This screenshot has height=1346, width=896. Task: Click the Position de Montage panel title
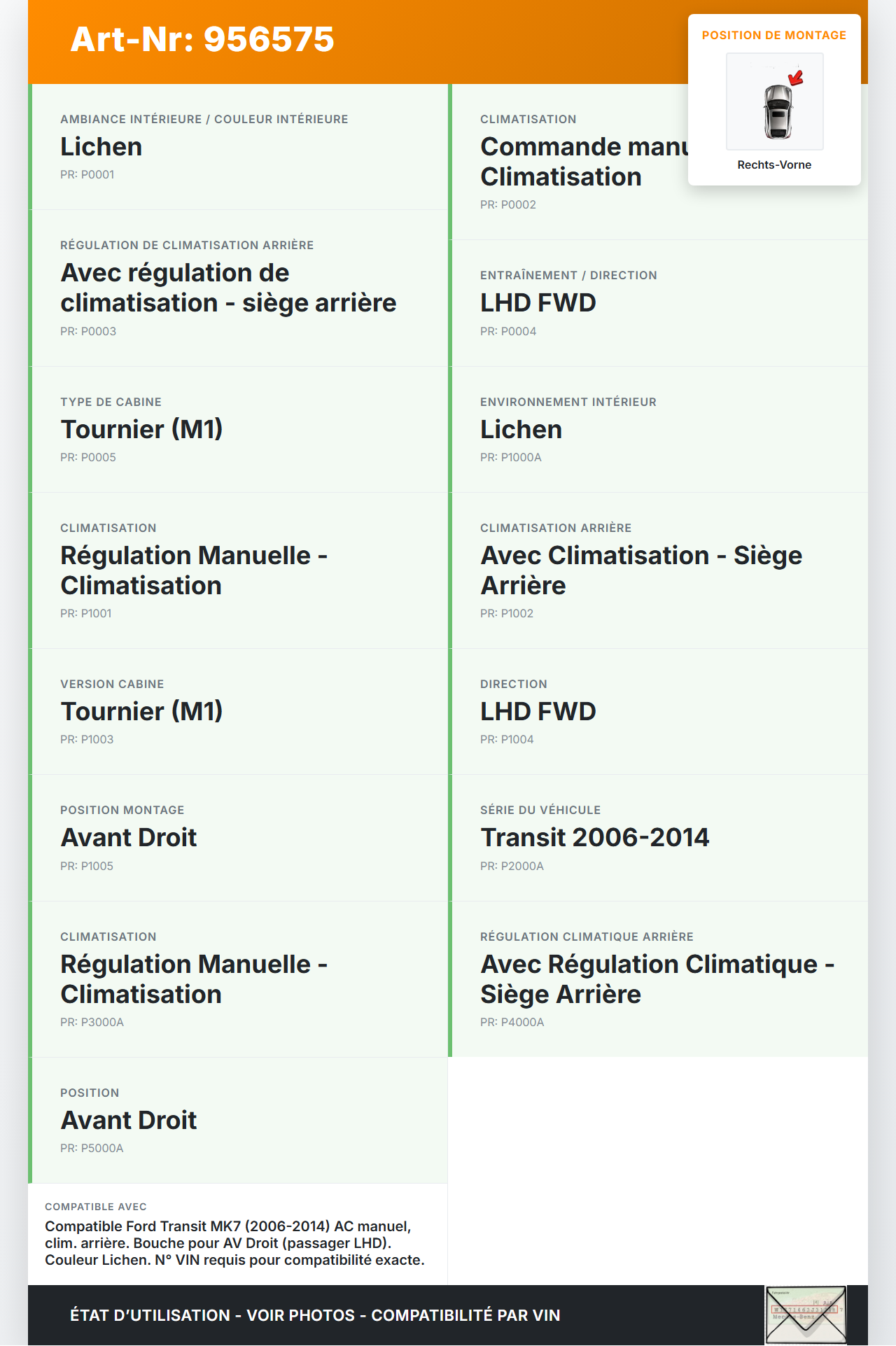[773, 35]
